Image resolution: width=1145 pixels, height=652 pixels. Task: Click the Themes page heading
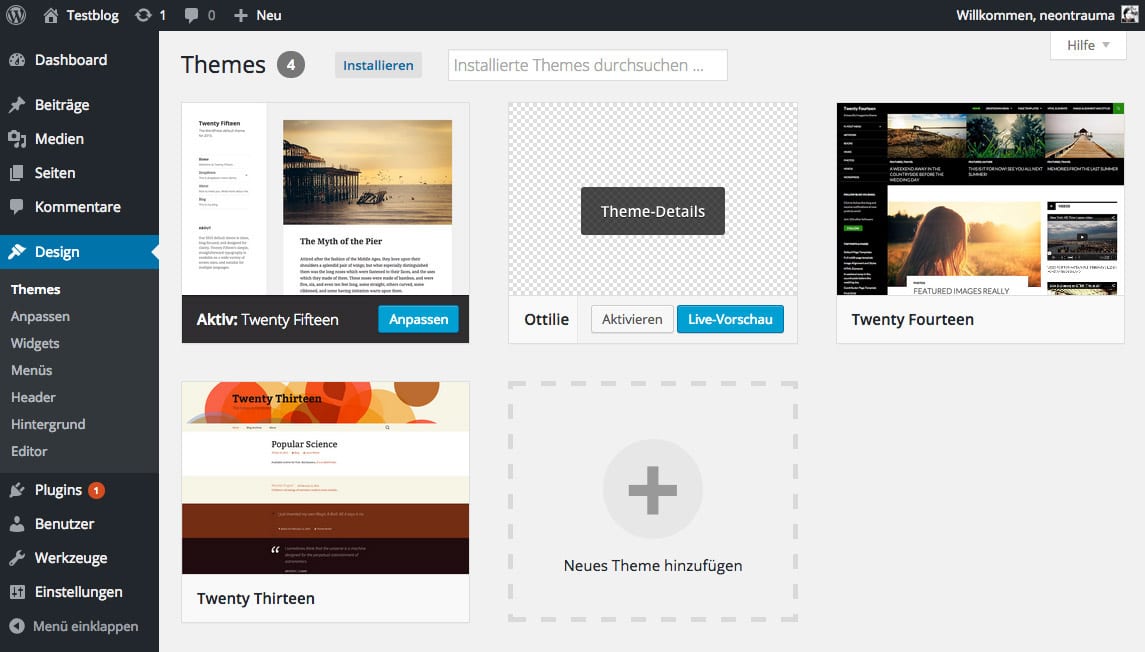223,65
